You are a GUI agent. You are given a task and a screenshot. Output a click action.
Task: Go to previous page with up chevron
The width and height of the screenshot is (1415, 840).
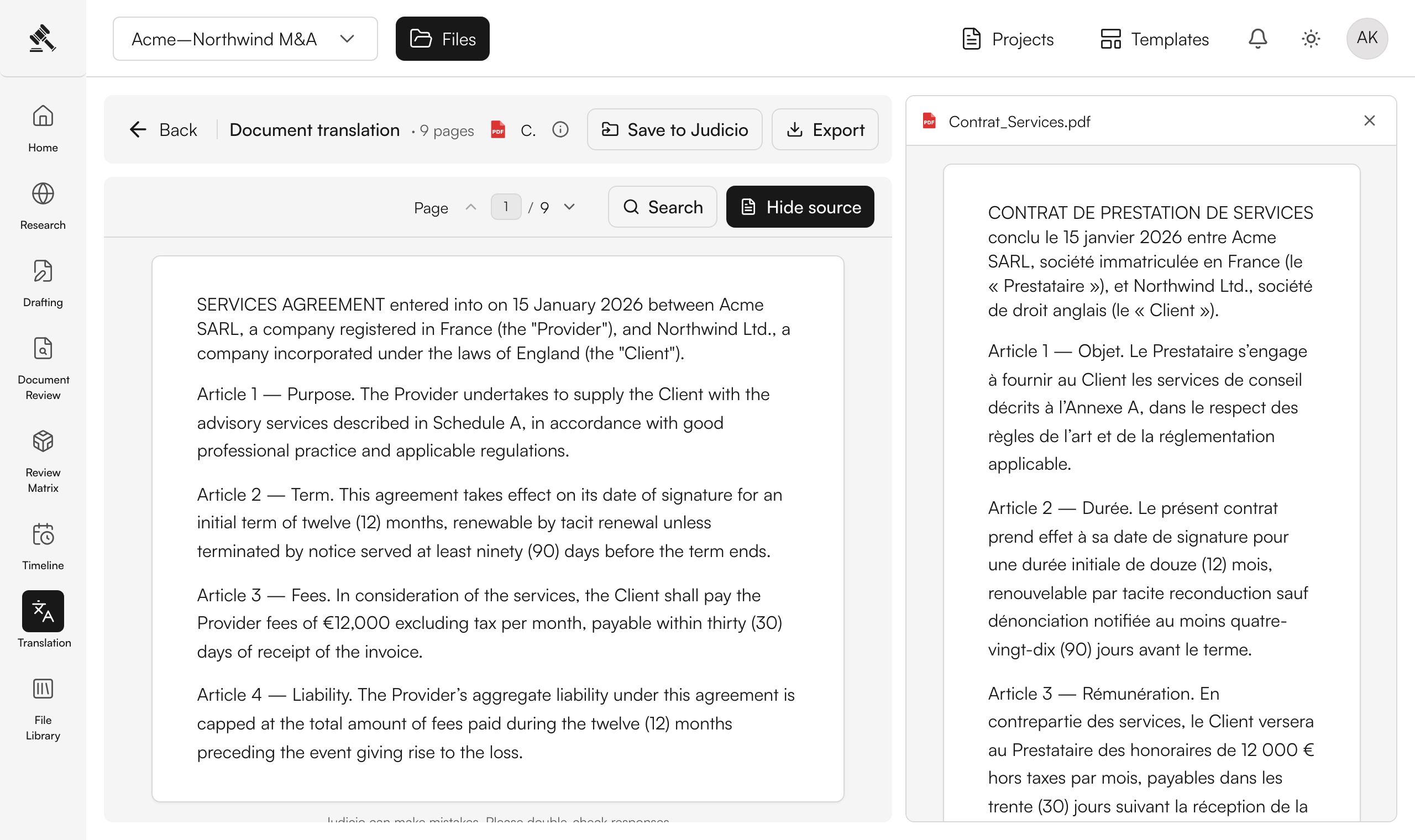coord(471,207)
